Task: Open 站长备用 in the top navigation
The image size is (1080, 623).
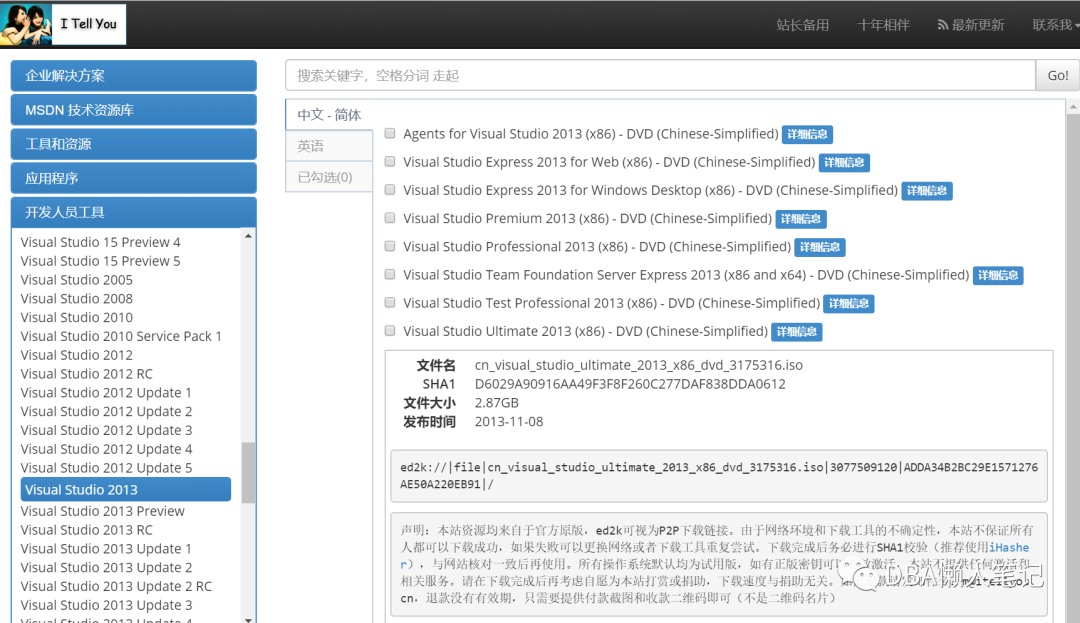Action: click(802, 25)
